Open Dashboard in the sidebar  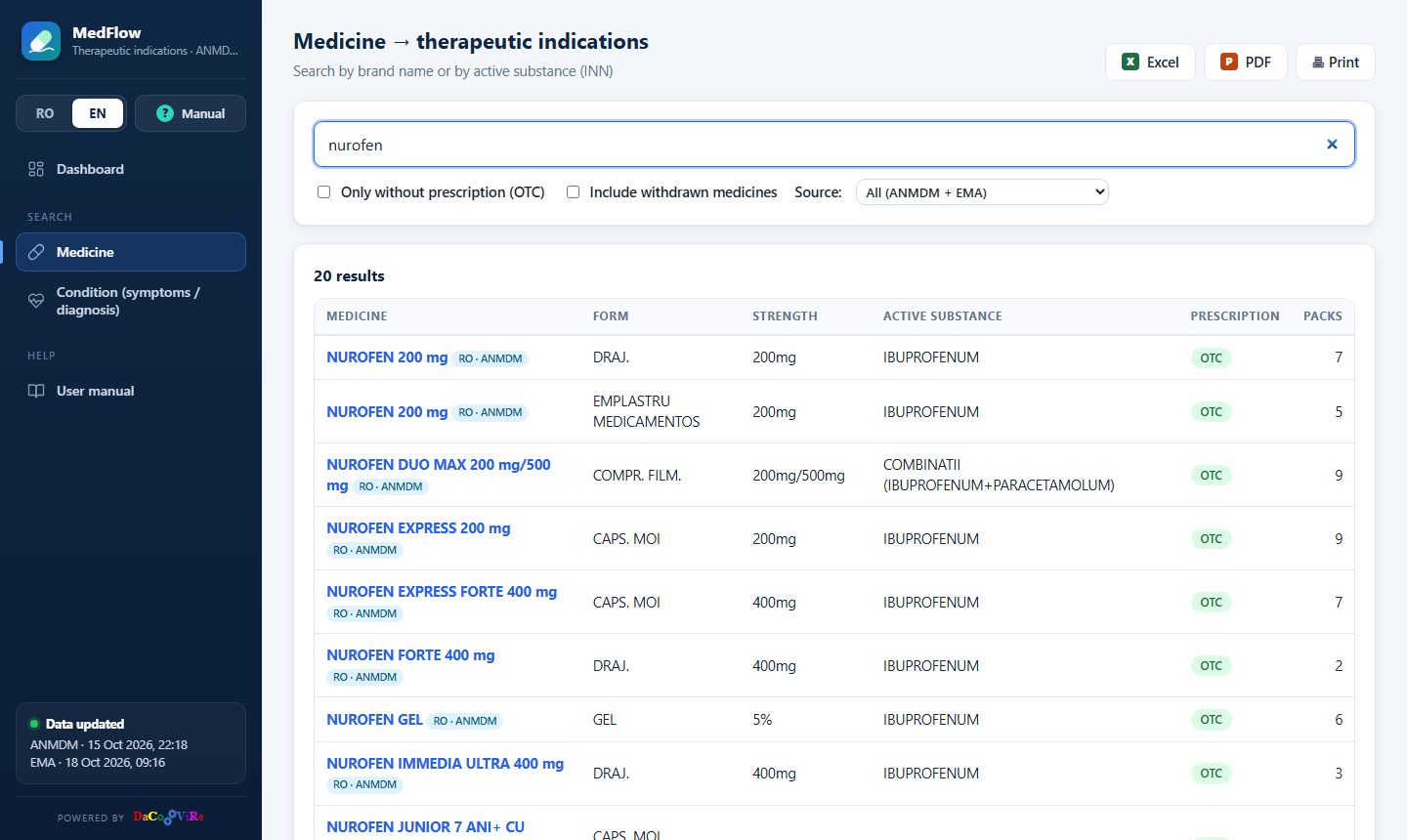(131, 169)
